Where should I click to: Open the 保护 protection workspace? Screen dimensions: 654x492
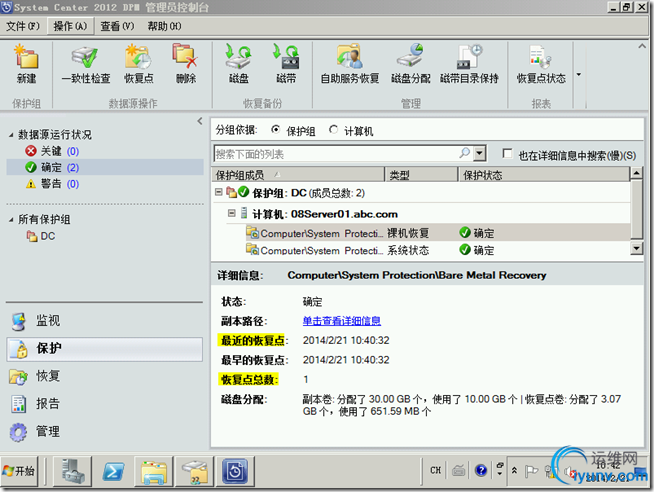pos(104,349)
